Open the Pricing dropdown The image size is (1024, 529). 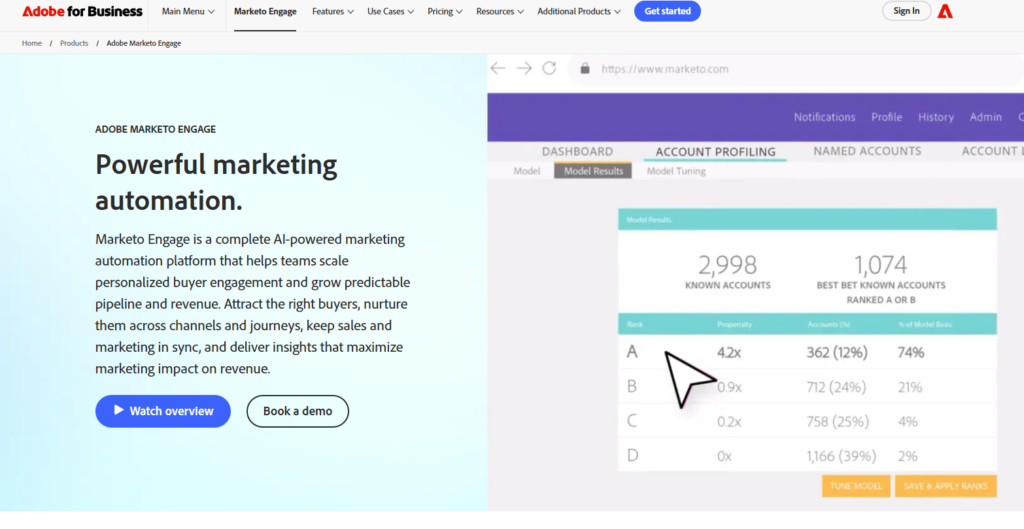(445, 11)
